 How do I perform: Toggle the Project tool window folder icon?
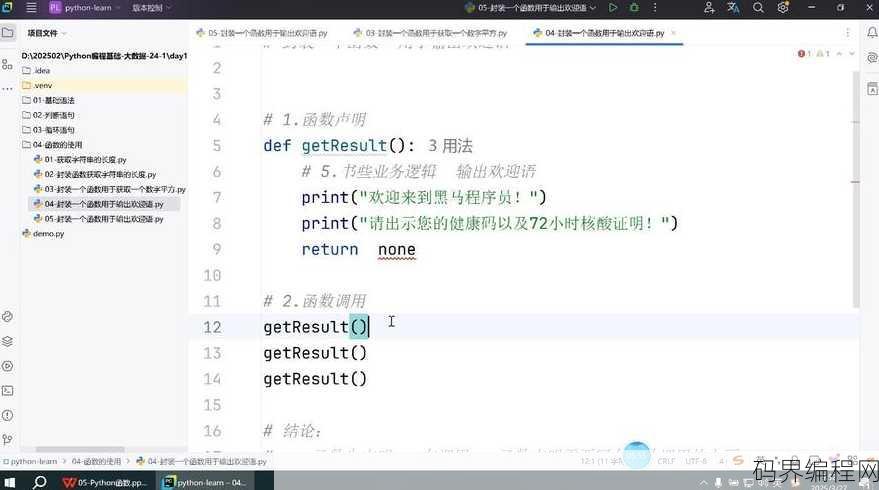point(8,33)
